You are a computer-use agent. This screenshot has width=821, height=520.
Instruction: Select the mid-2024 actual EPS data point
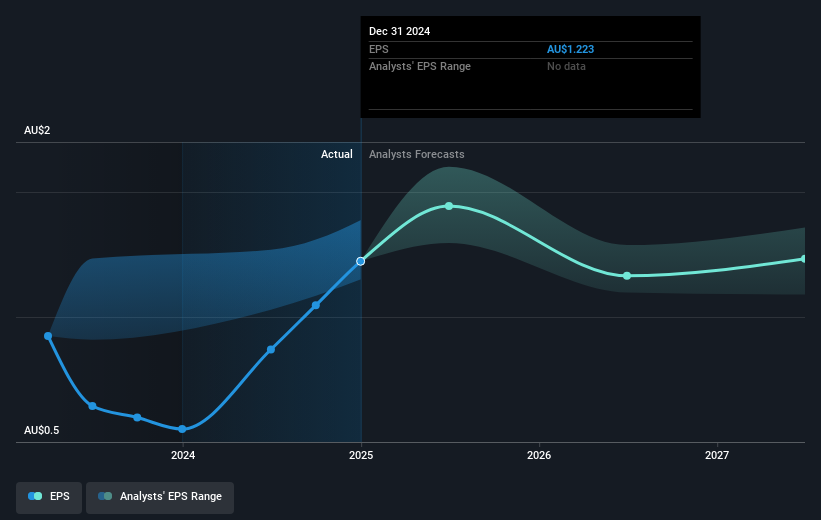point(271,349)
